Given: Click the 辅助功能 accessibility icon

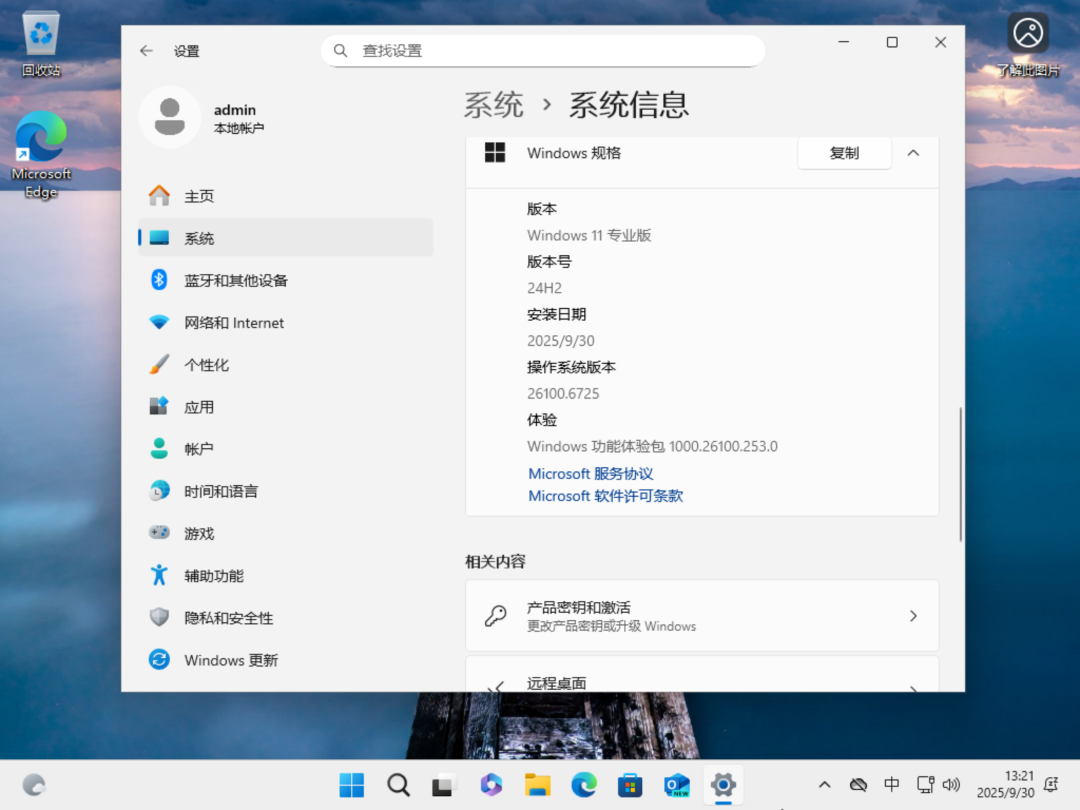Looking at the screenshot, I should [159, 575].
